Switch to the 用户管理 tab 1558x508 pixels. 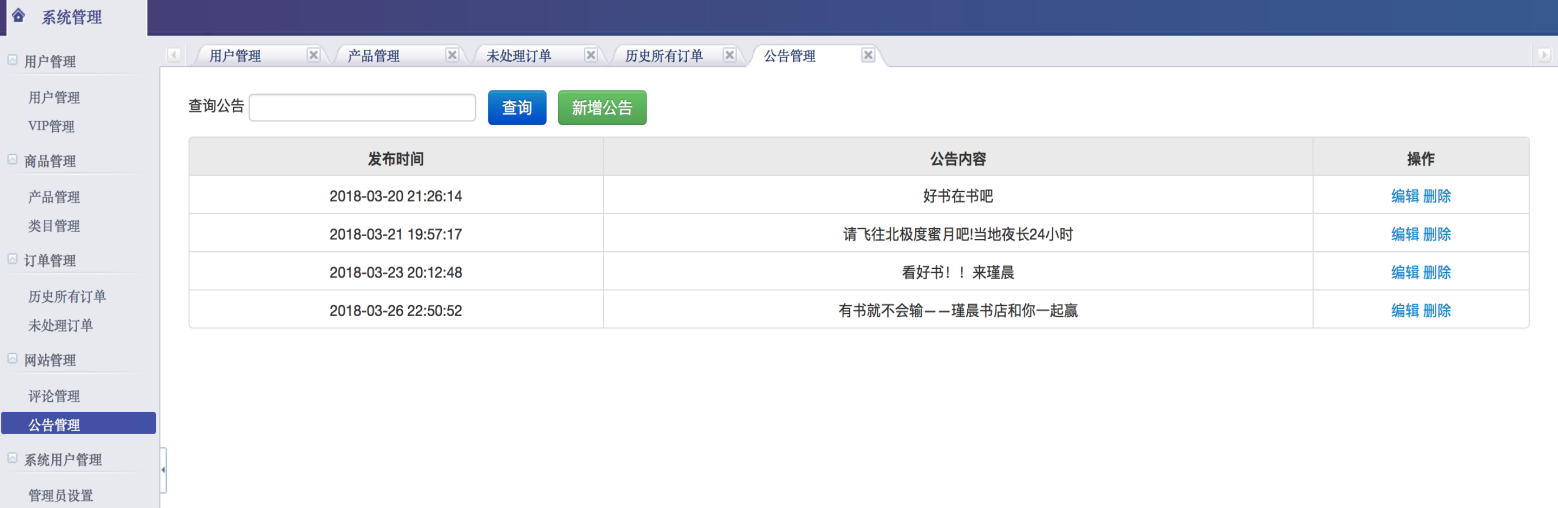(235, 56)
